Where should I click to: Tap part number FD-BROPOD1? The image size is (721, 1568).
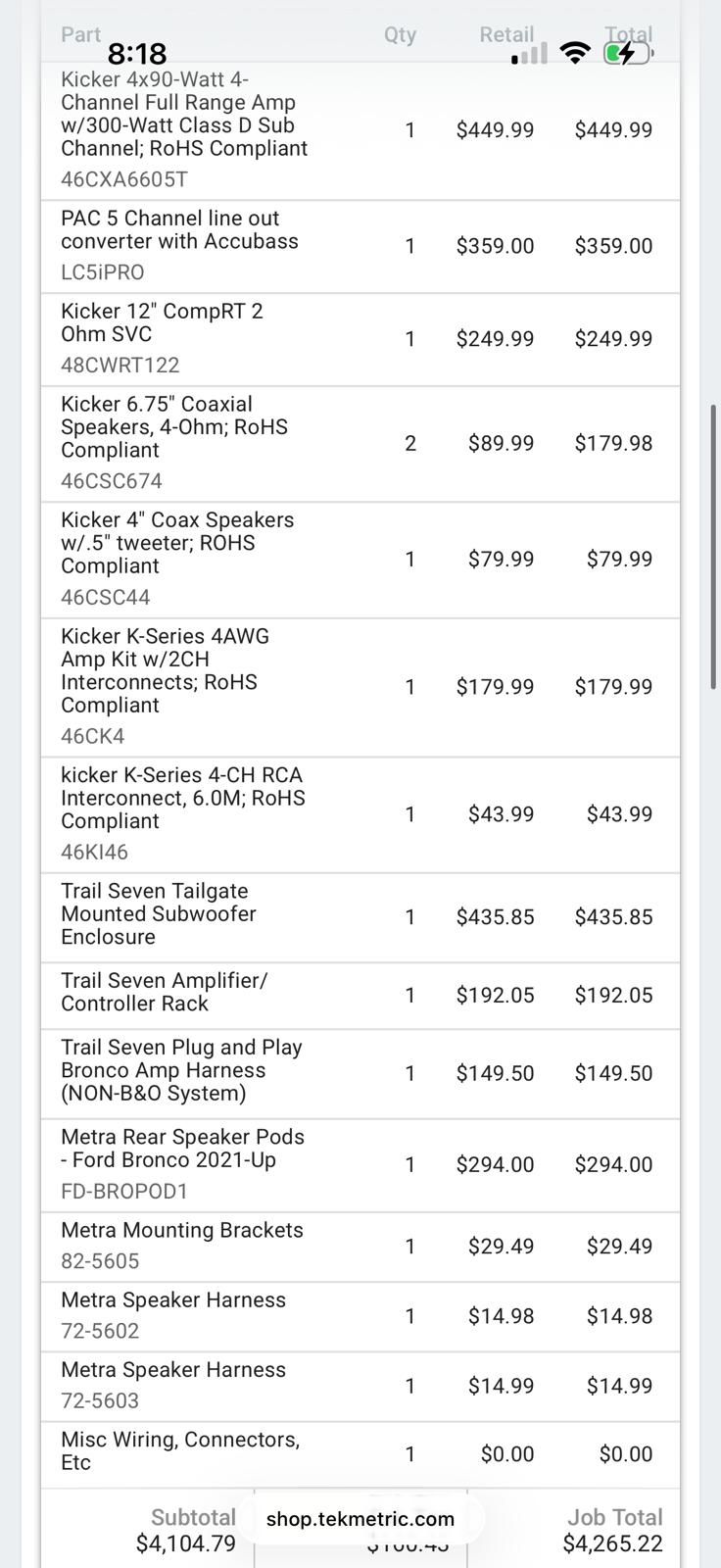point(124,1192)
